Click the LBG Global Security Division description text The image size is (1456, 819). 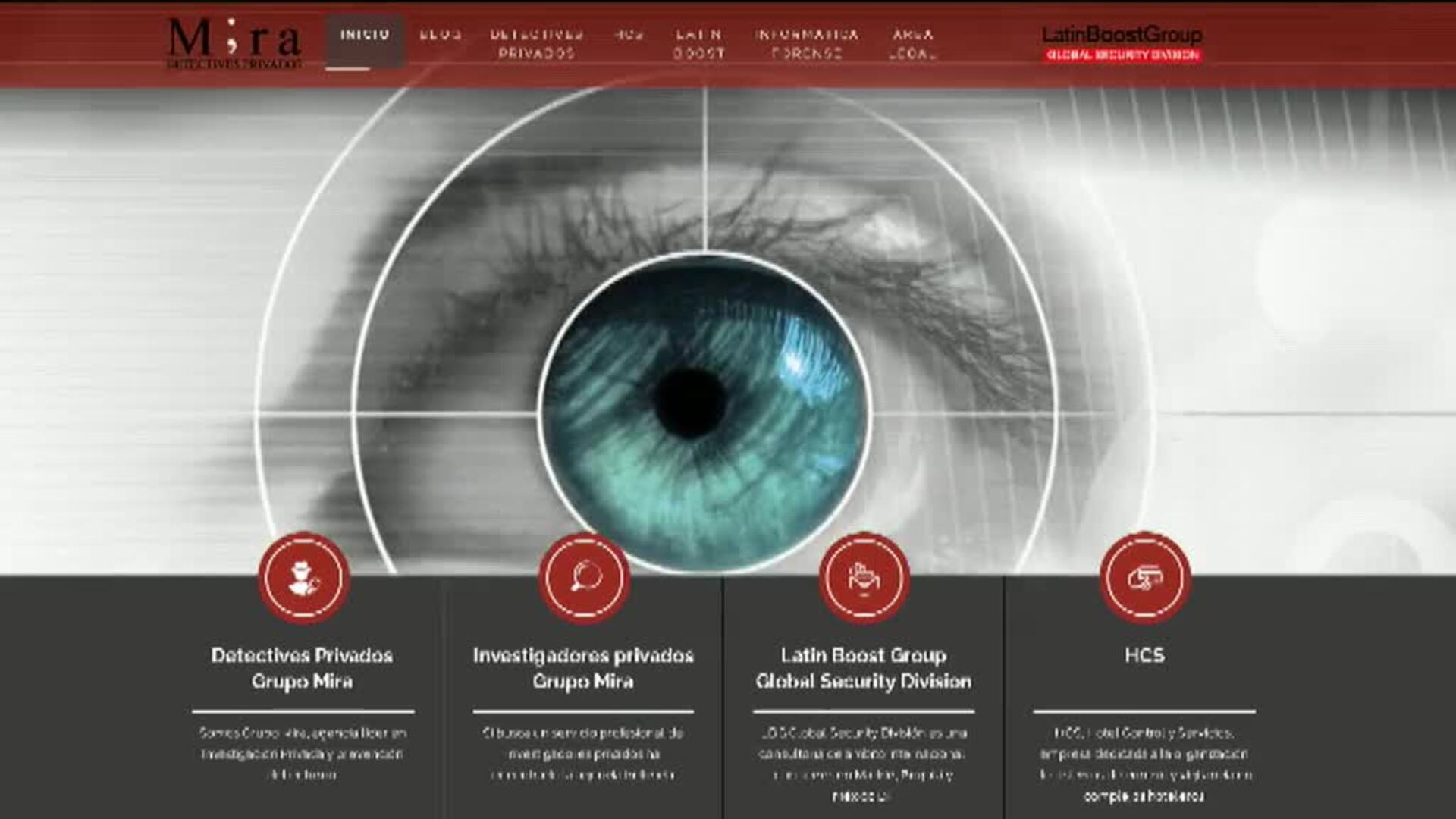pos(862,764)
